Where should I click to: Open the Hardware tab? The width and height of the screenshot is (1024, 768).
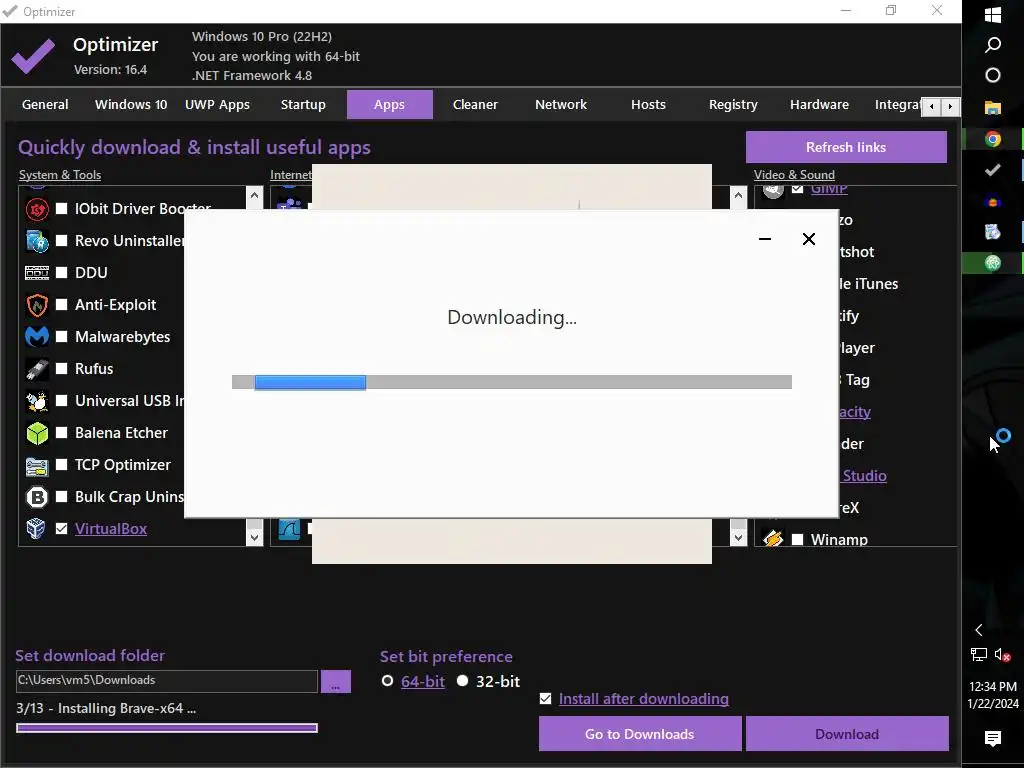pyautogui.click(x=820, y=104)
